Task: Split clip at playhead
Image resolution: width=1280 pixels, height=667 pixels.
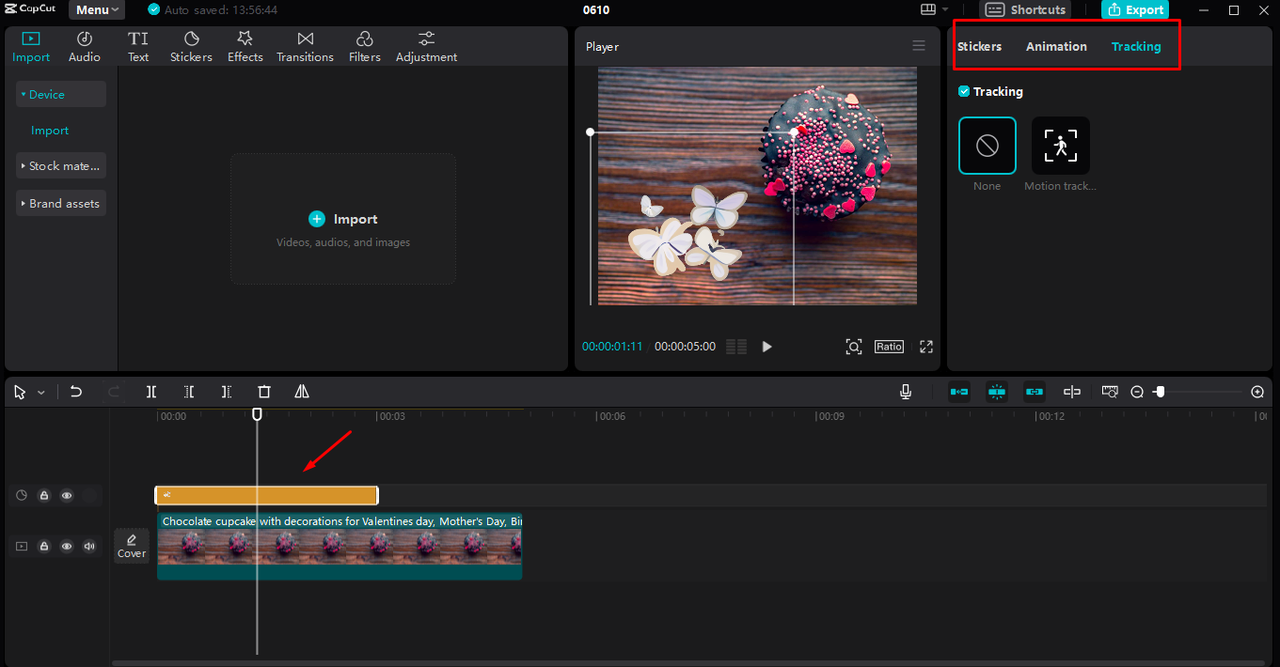Action: tap(151, 392)
